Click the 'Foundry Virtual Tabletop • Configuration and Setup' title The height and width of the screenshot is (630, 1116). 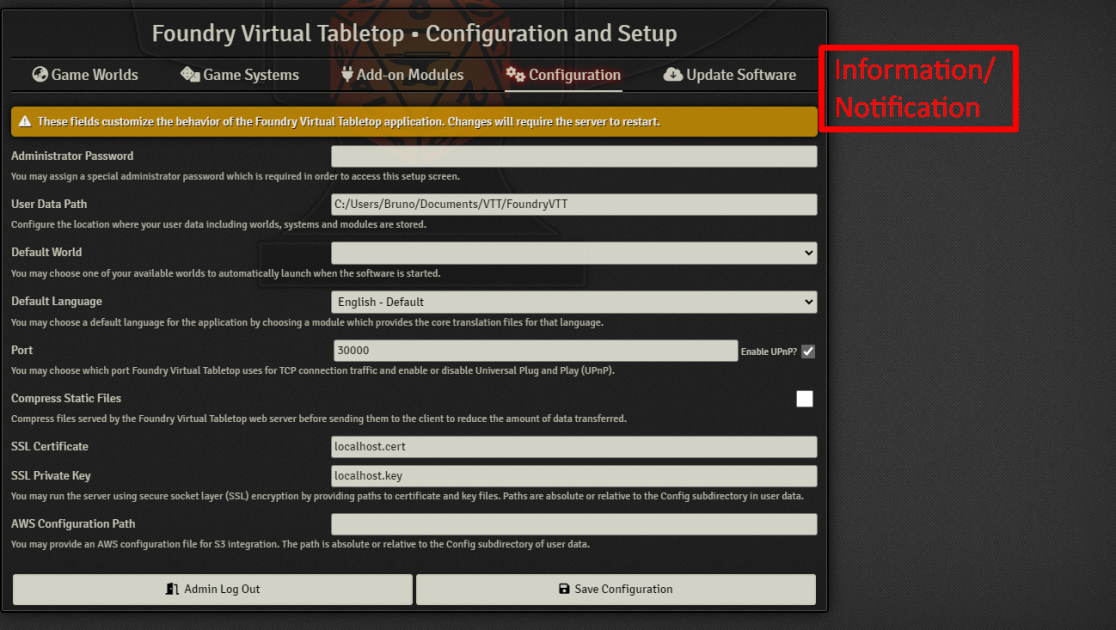[414, 33]
